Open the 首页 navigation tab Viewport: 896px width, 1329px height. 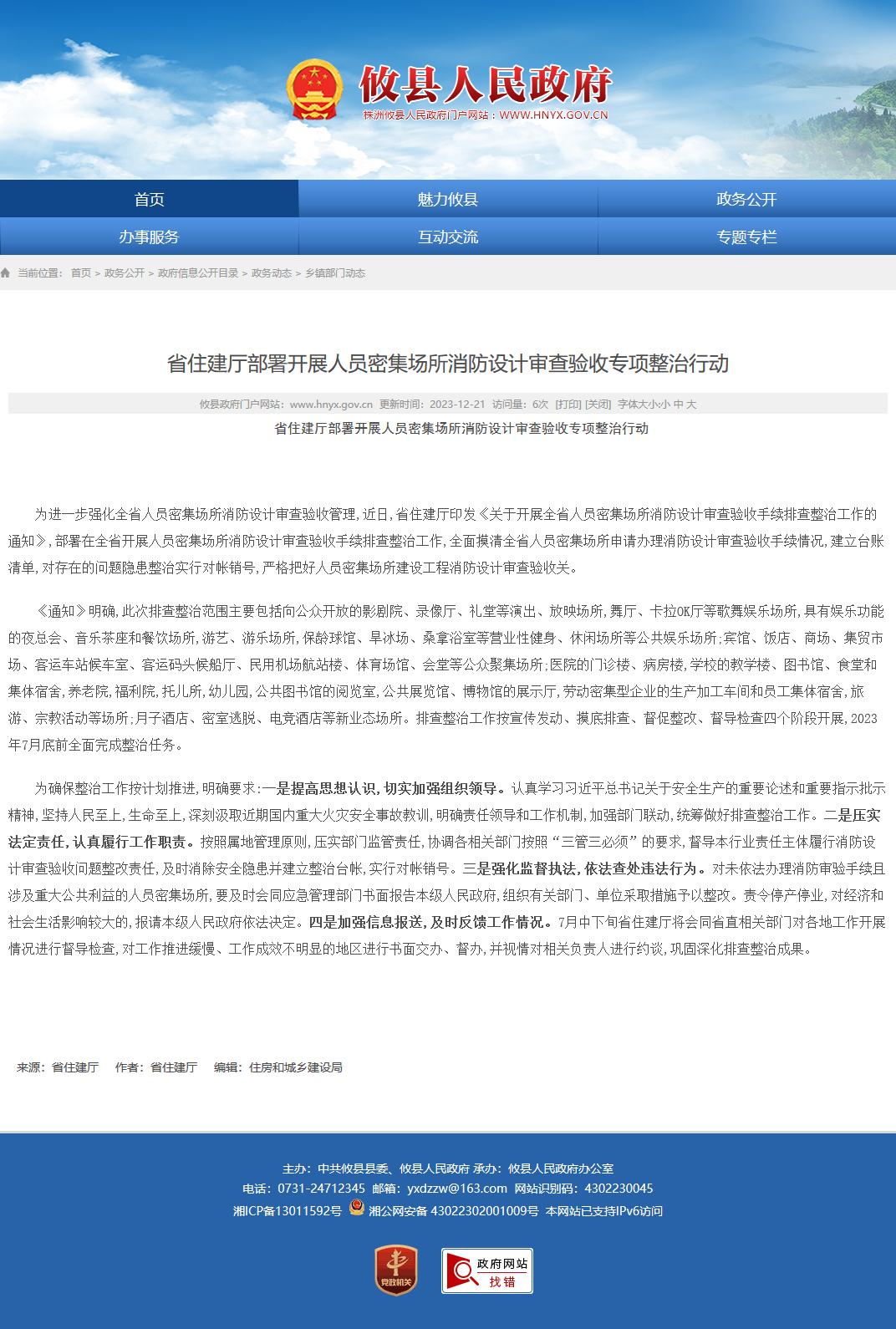tap(150, 199)
